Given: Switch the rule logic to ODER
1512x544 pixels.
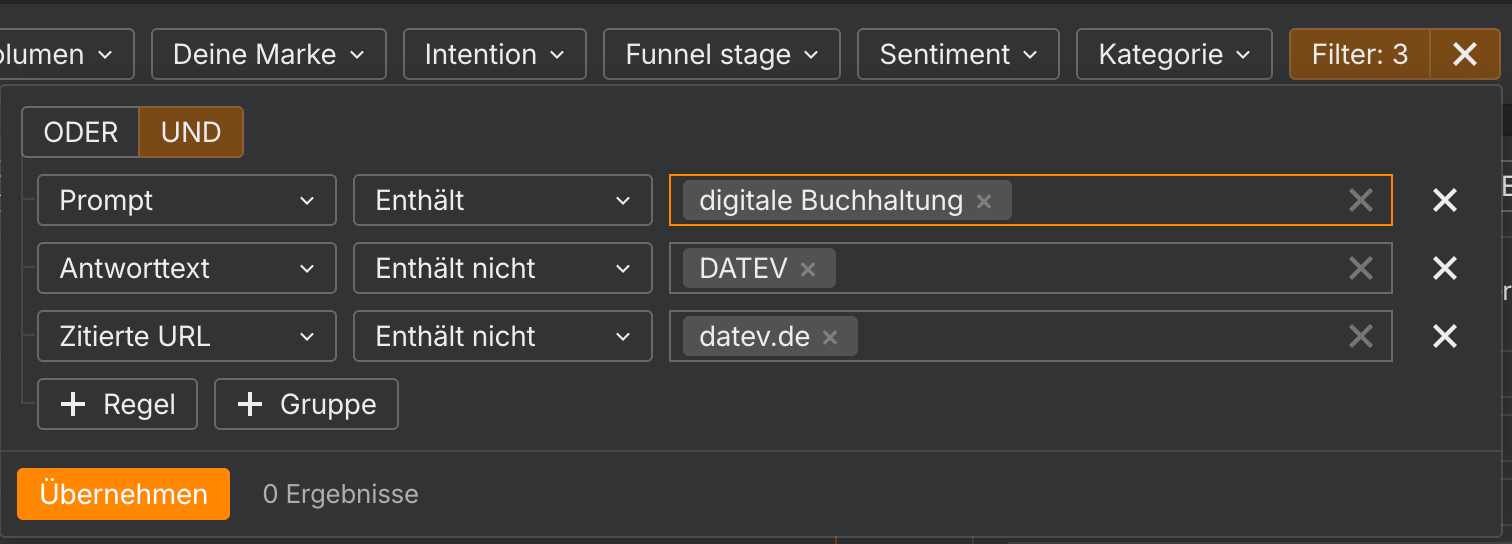Looking at the screenshot, I should 81,132.
